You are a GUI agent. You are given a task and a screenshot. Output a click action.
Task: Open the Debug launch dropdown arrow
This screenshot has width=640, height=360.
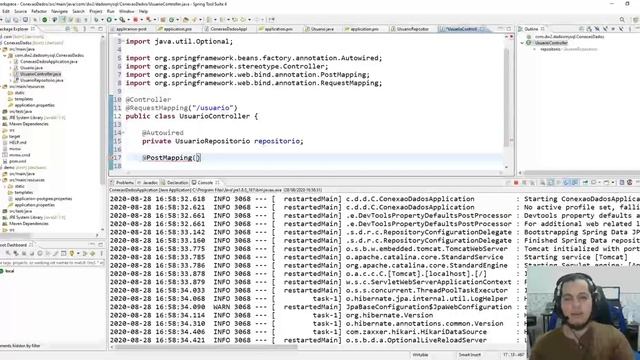[102, 20]
